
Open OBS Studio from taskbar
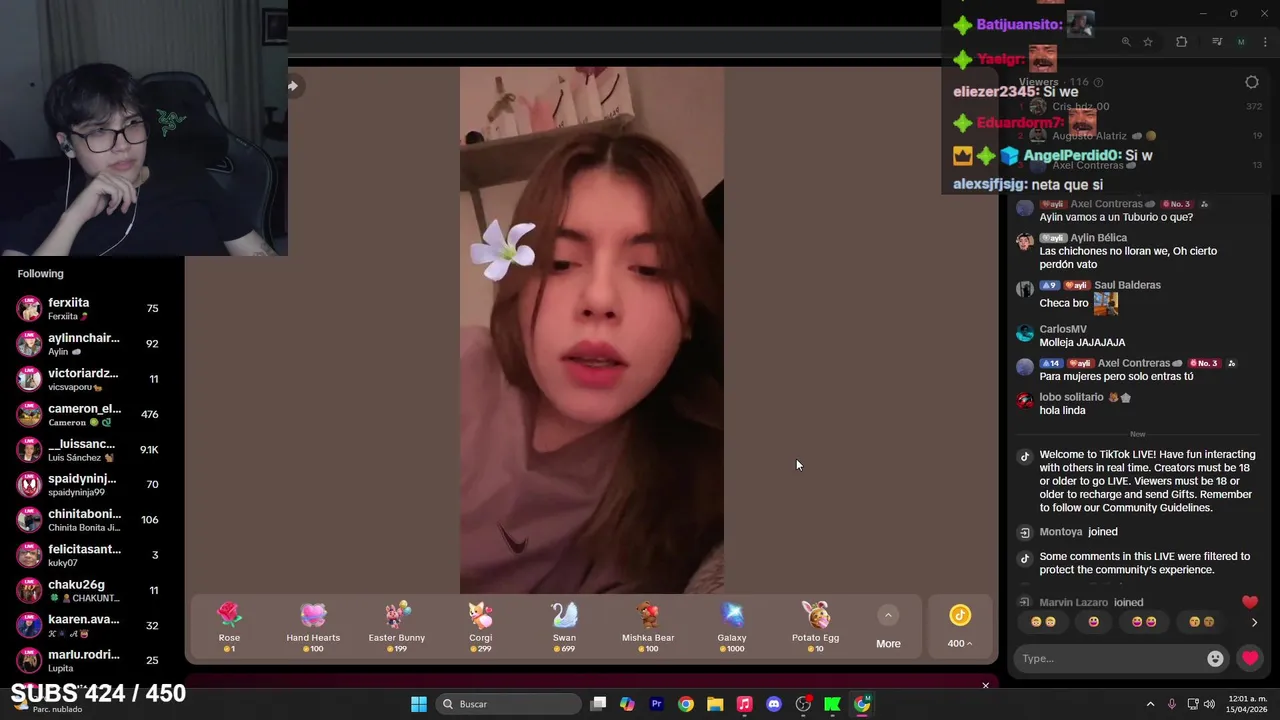click(x=803, y=704)
